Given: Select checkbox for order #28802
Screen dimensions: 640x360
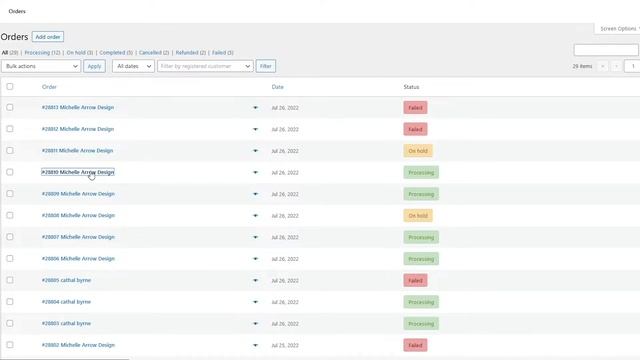Looking at the screenshot, I should pyautogui.click(x=10, y=345).
